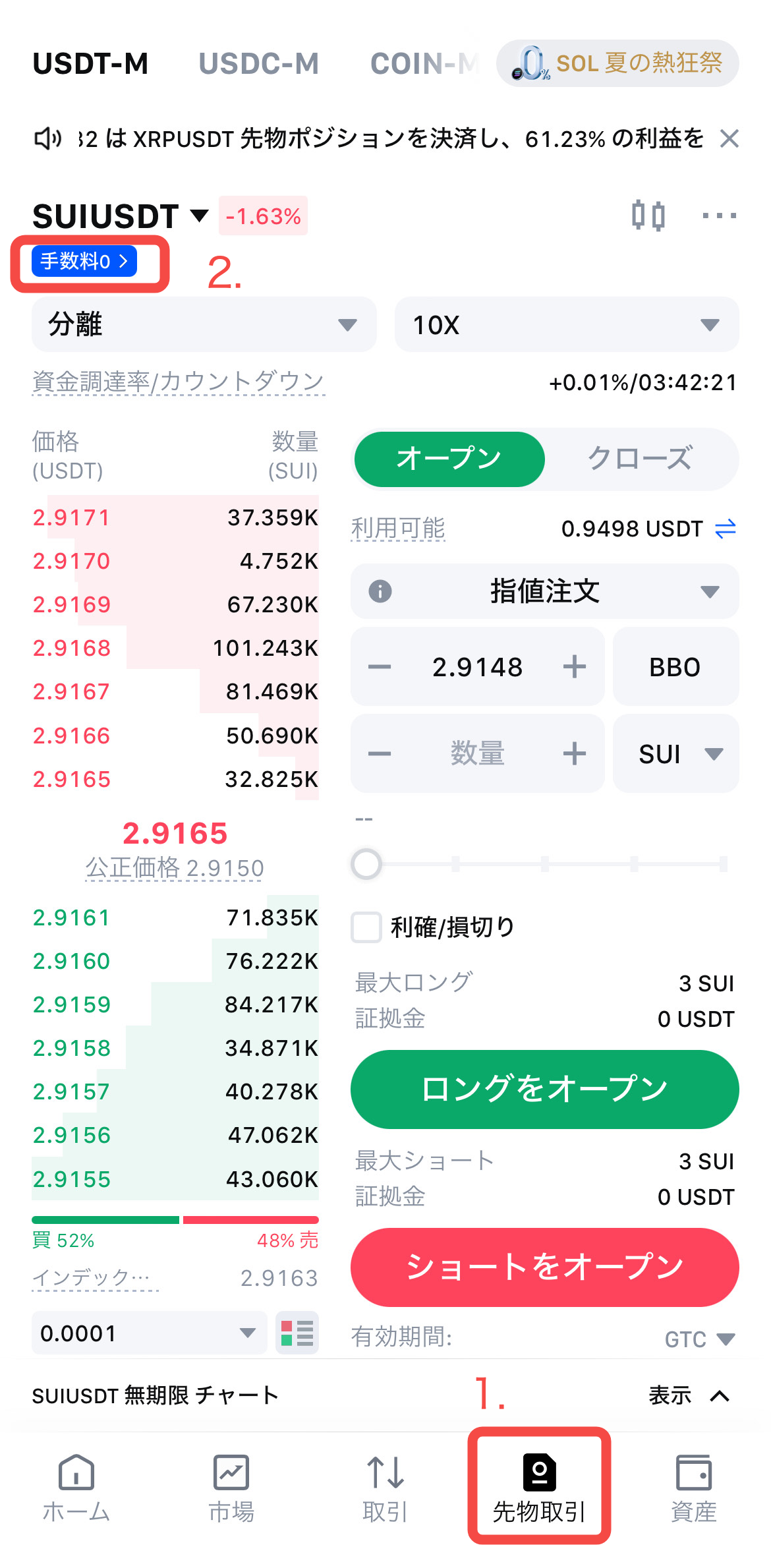Switch to the USDC-M tab
The image size is (771, 1568).
[258, 64]
